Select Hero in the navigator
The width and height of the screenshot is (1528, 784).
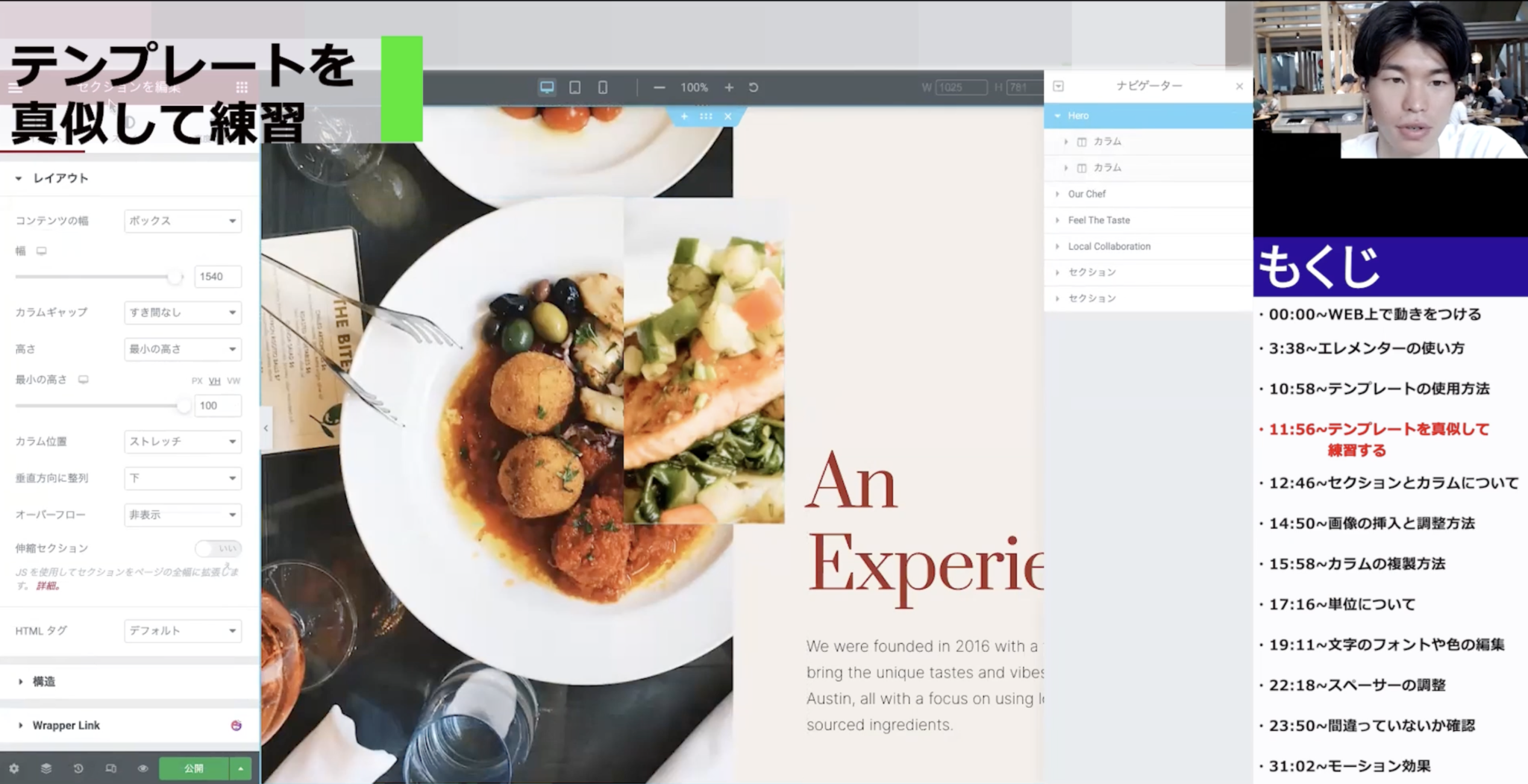(1148, 116)
